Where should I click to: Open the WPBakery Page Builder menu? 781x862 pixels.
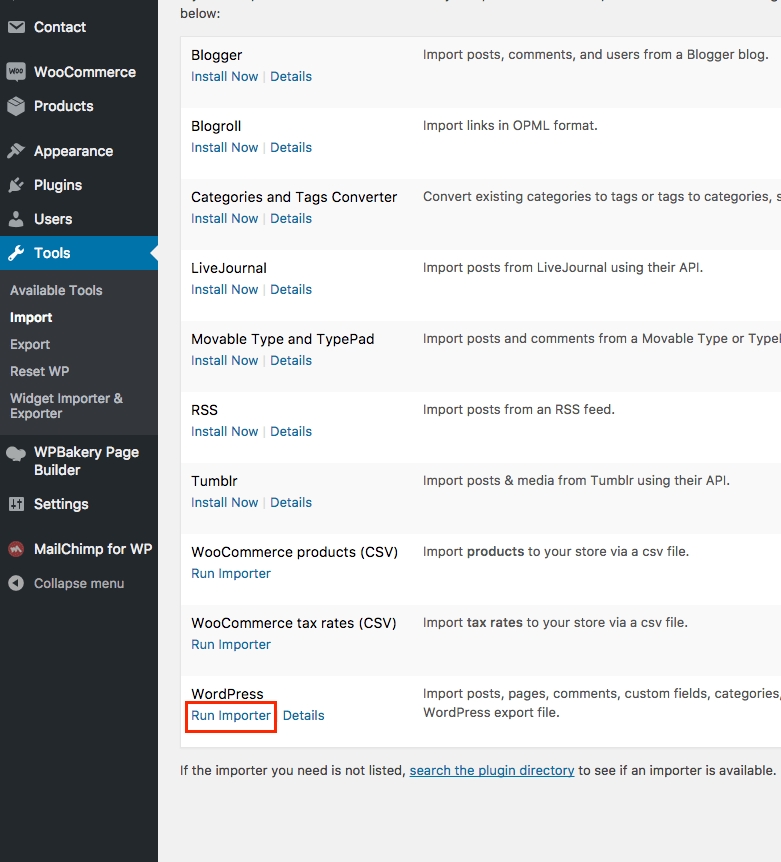(x=86, y=461)
